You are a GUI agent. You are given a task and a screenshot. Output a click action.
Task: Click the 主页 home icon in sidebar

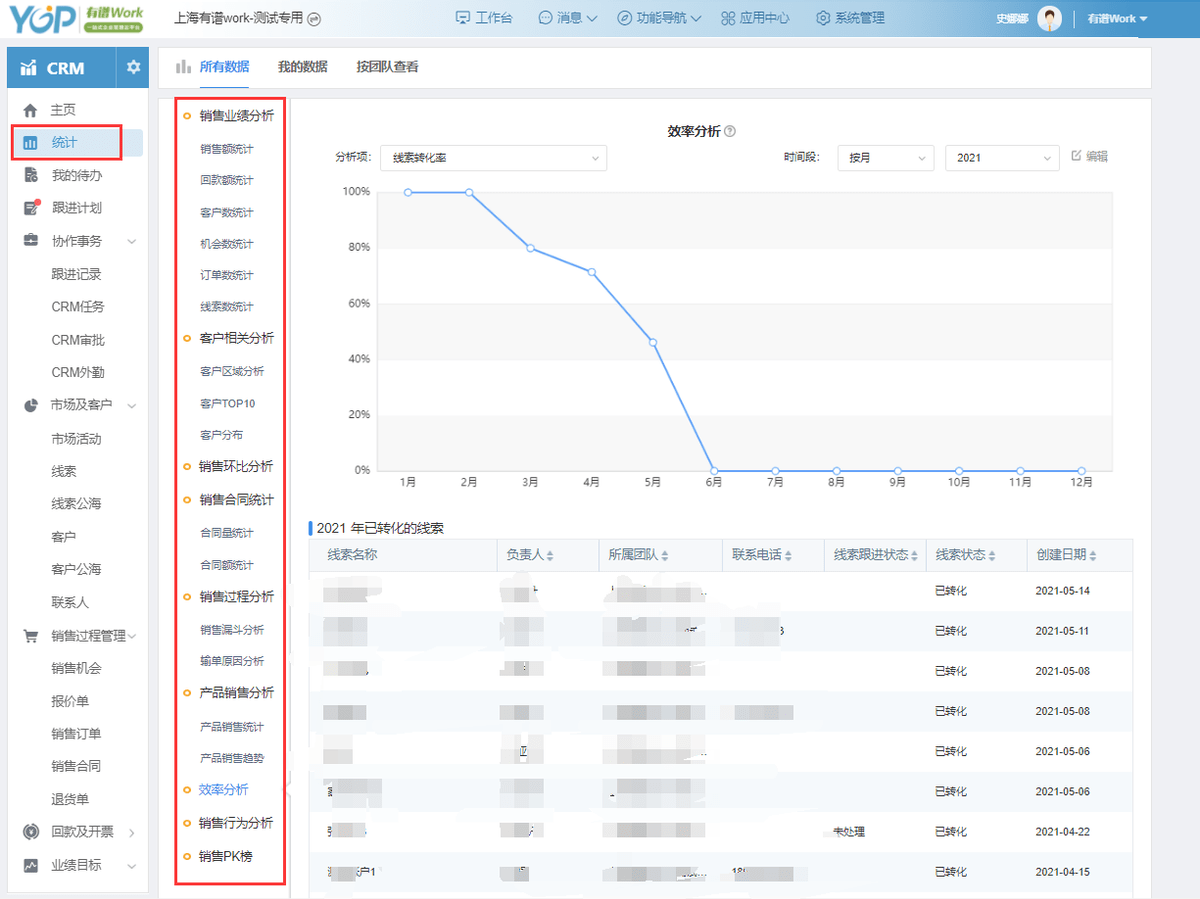point(32,108)
